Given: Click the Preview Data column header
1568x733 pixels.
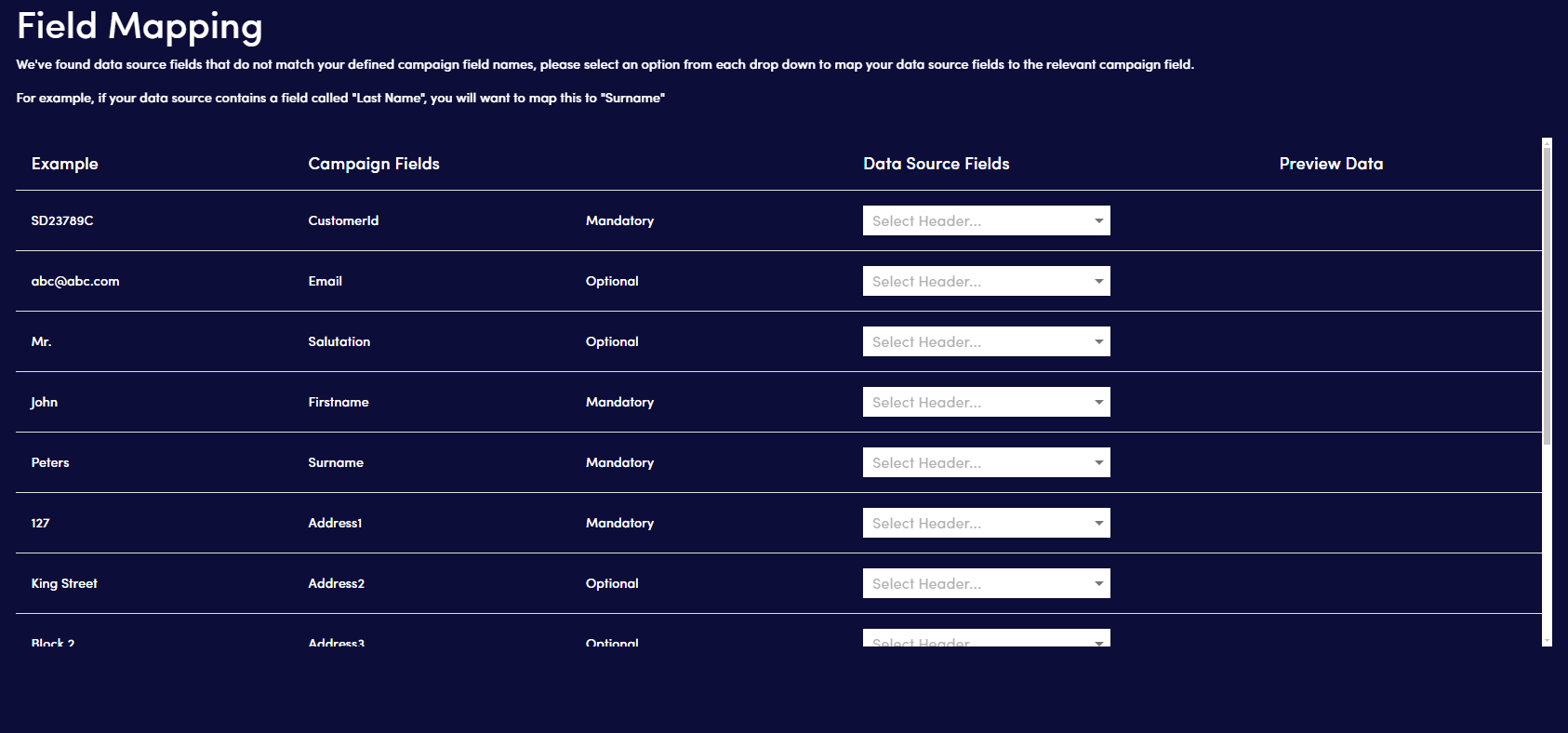Looking at the screenshot, I should [1330, 164].
